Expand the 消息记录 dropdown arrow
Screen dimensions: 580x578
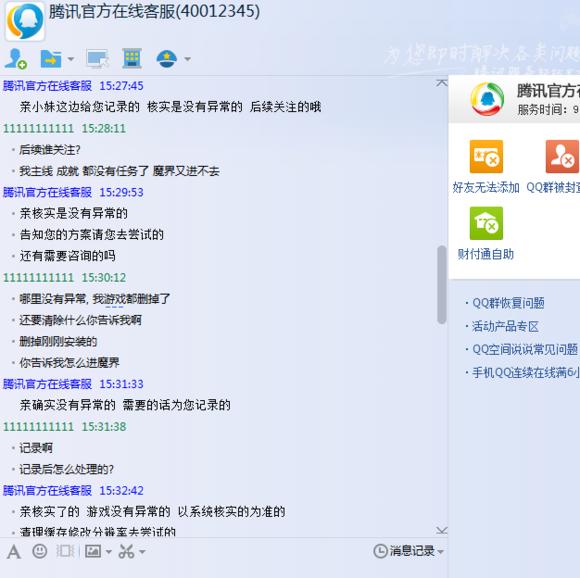[440, 552]
